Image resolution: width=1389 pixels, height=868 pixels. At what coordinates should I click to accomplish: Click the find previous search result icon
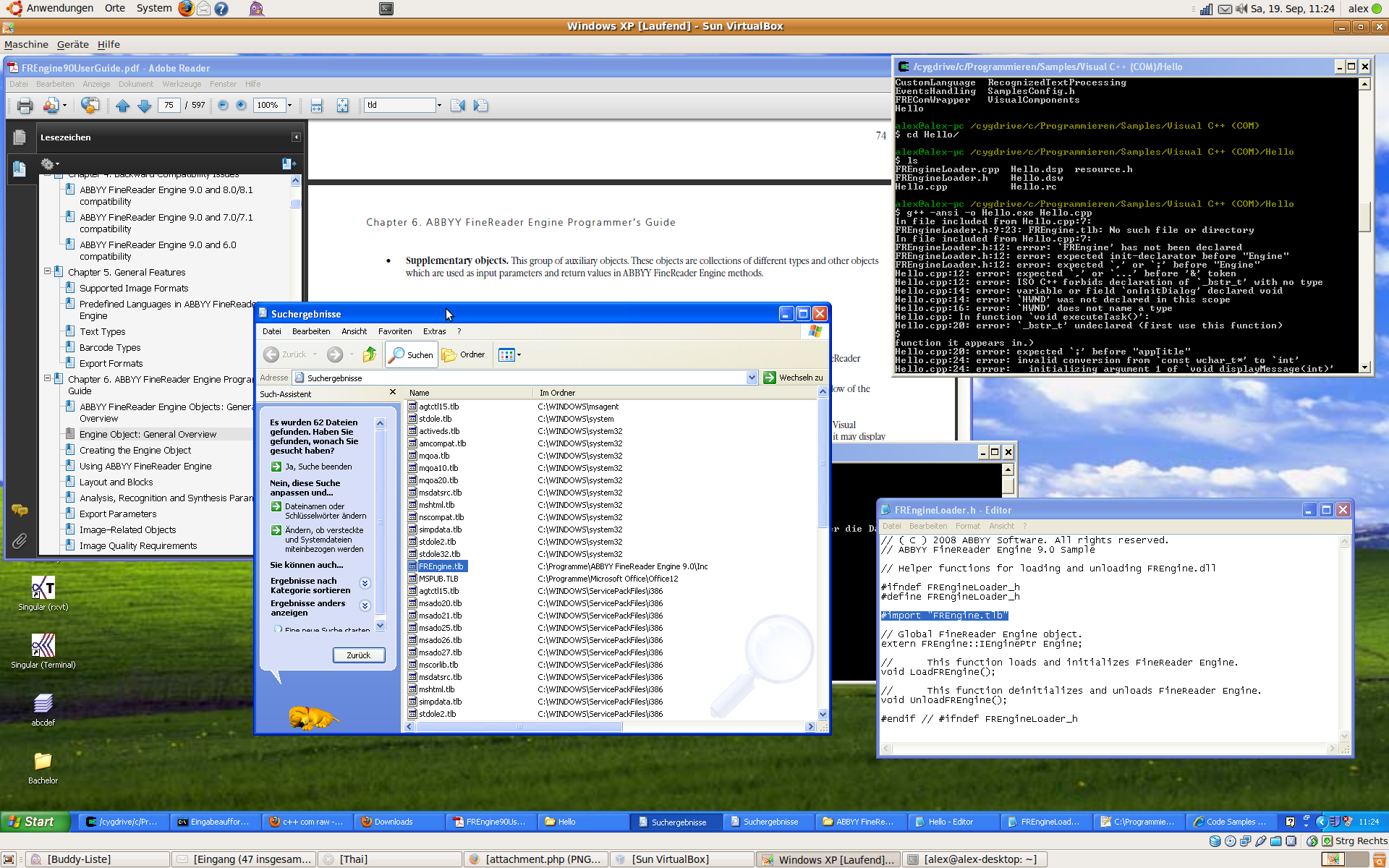457,106
